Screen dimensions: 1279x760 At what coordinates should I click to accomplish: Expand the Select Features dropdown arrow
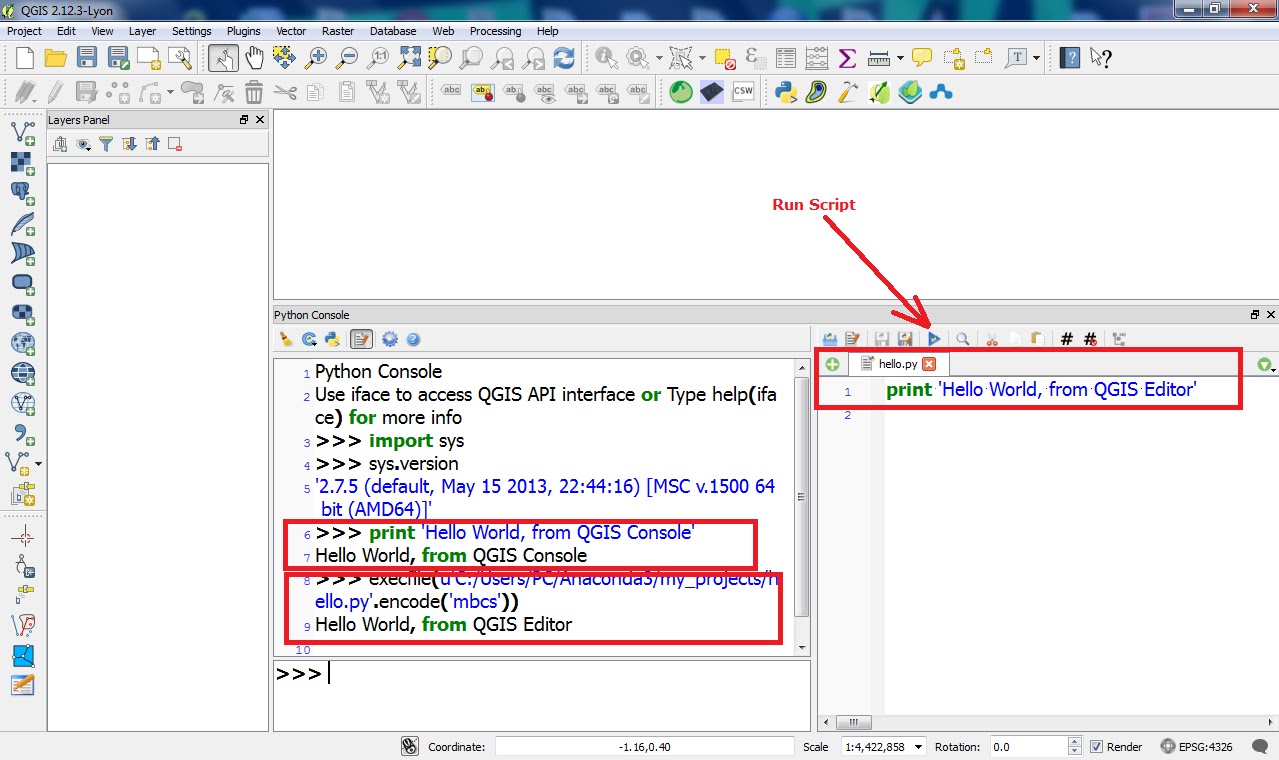click(703, 58)
